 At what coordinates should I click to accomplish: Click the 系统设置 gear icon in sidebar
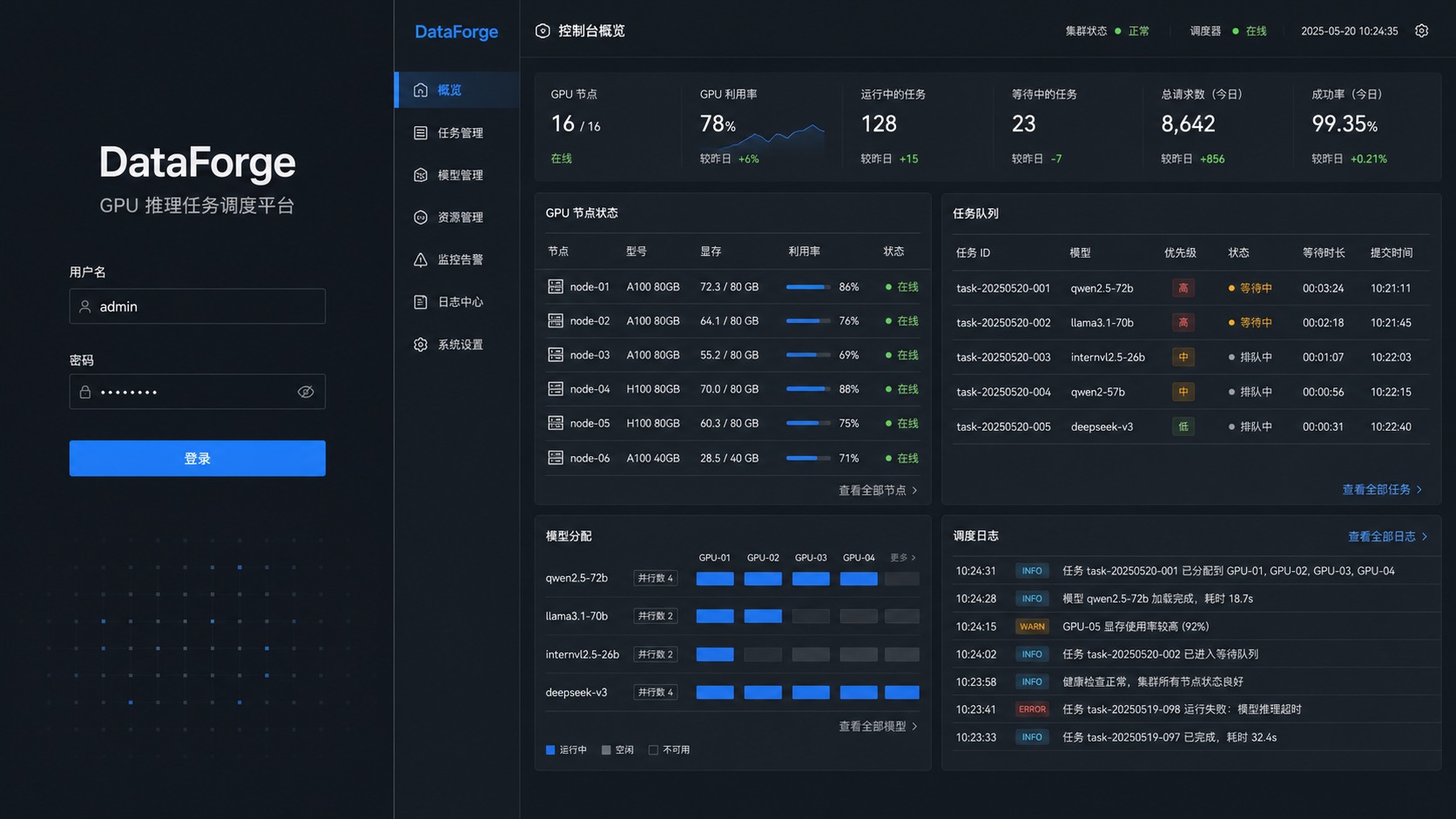tap(421, 345)
